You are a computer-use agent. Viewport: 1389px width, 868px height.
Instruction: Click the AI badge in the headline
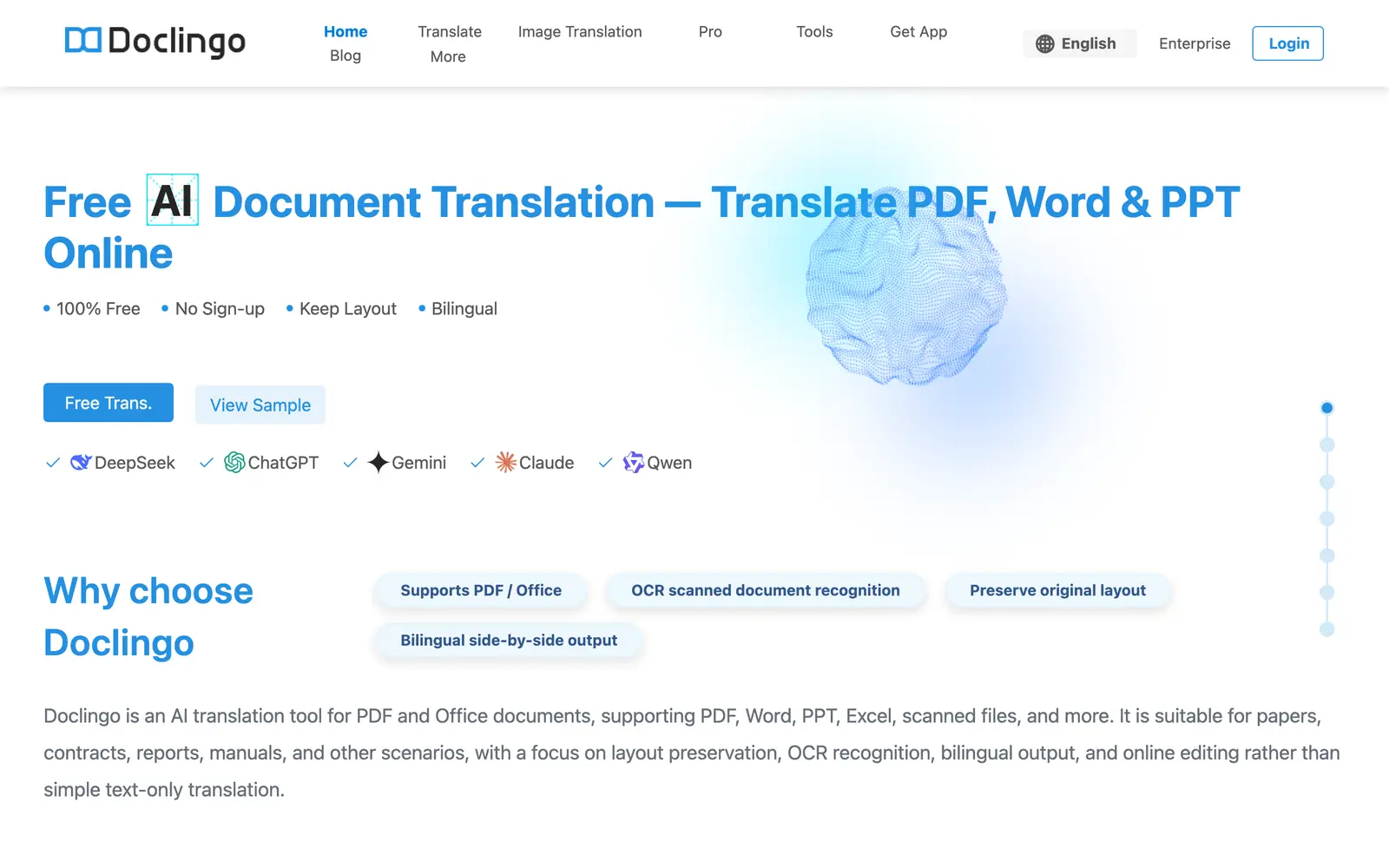click(x=173, y=201)
